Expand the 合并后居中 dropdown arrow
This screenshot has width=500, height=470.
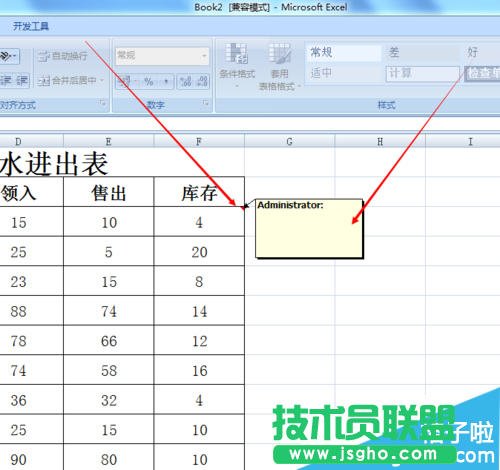(102, 80)
